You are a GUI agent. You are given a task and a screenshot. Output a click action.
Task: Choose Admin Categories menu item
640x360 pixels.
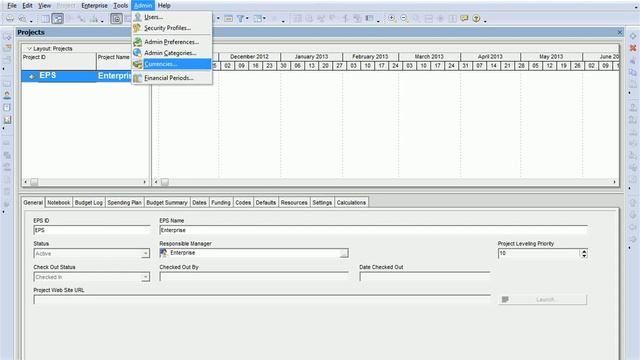[172, 53]
